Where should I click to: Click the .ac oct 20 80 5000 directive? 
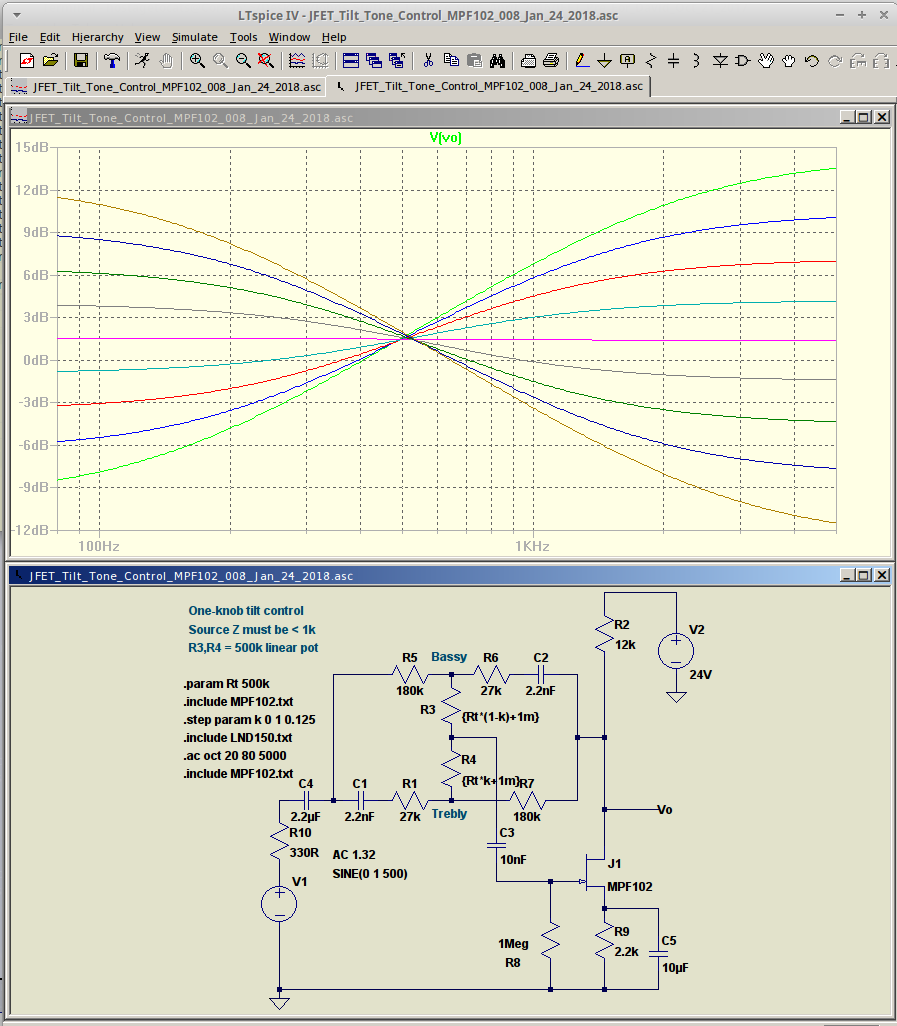(235, 756)
